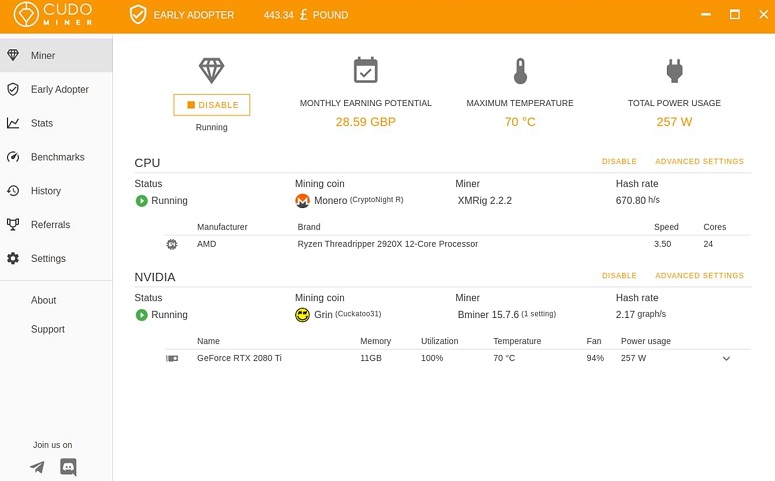775x481 pixels.
Task: Click the Grin smiley coin icon
Action: [x=302, y=314]
